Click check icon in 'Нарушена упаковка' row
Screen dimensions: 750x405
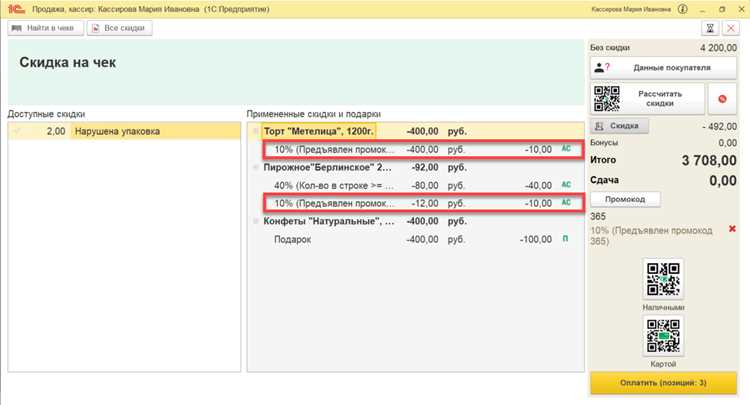pos(17,131)
